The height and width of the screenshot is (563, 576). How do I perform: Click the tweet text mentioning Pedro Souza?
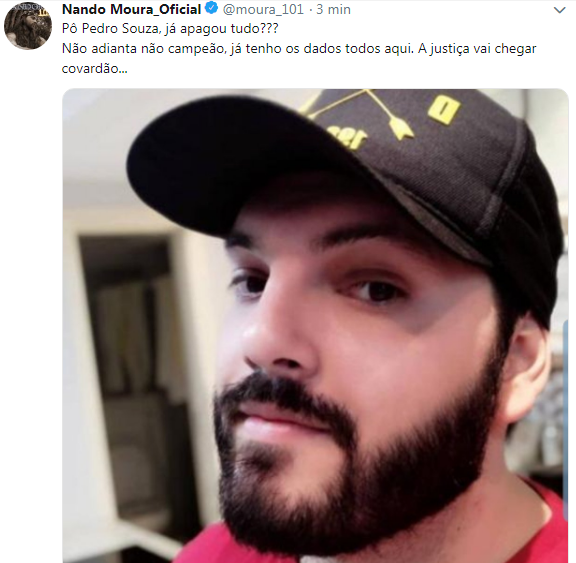tap(299, 48)
